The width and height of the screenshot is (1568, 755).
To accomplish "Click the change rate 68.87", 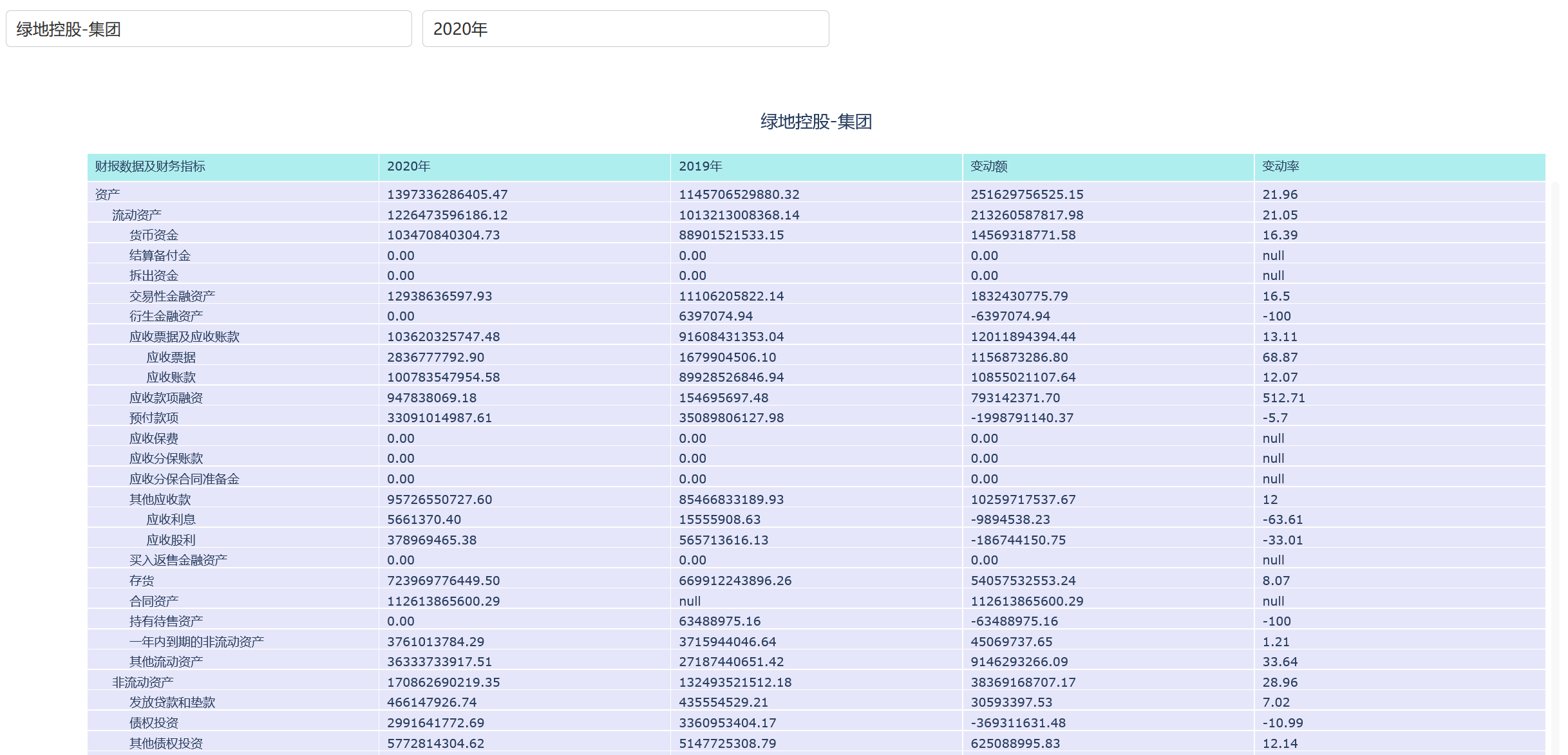I will click(1280, 357).
